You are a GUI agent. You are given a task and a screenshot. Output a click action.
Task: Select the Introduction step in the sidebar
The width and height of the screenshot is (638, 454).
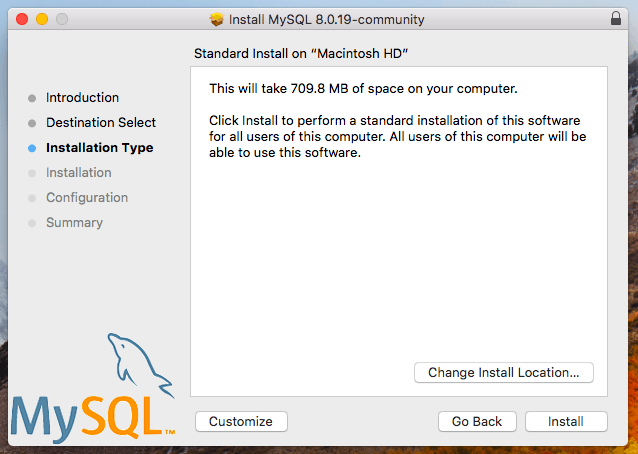(82, 98)
